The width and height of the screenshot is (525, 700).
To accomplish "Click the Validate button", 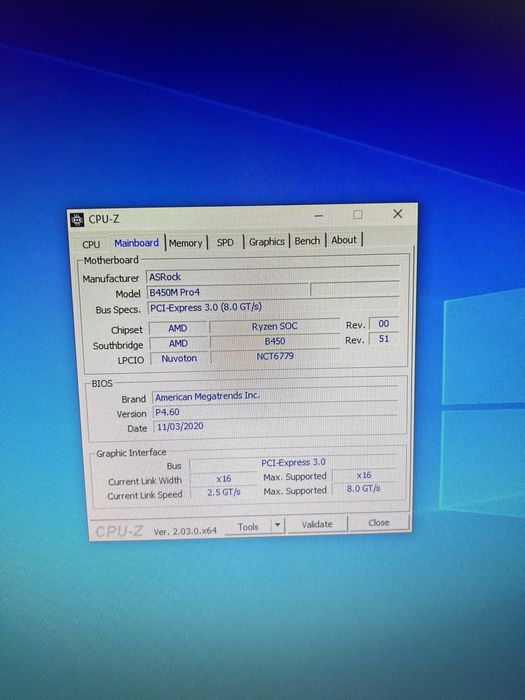I will click(317, 524).
